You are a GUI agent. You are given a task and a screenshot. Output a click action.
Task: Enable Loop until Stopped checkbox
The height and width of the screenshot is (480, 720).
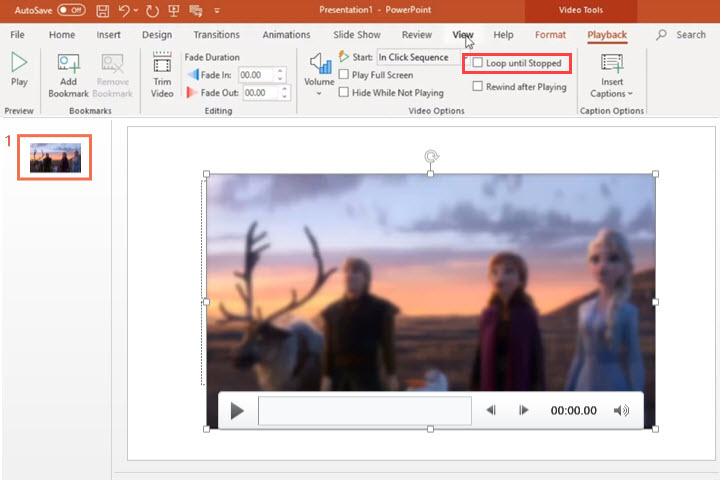coord(478,63)
